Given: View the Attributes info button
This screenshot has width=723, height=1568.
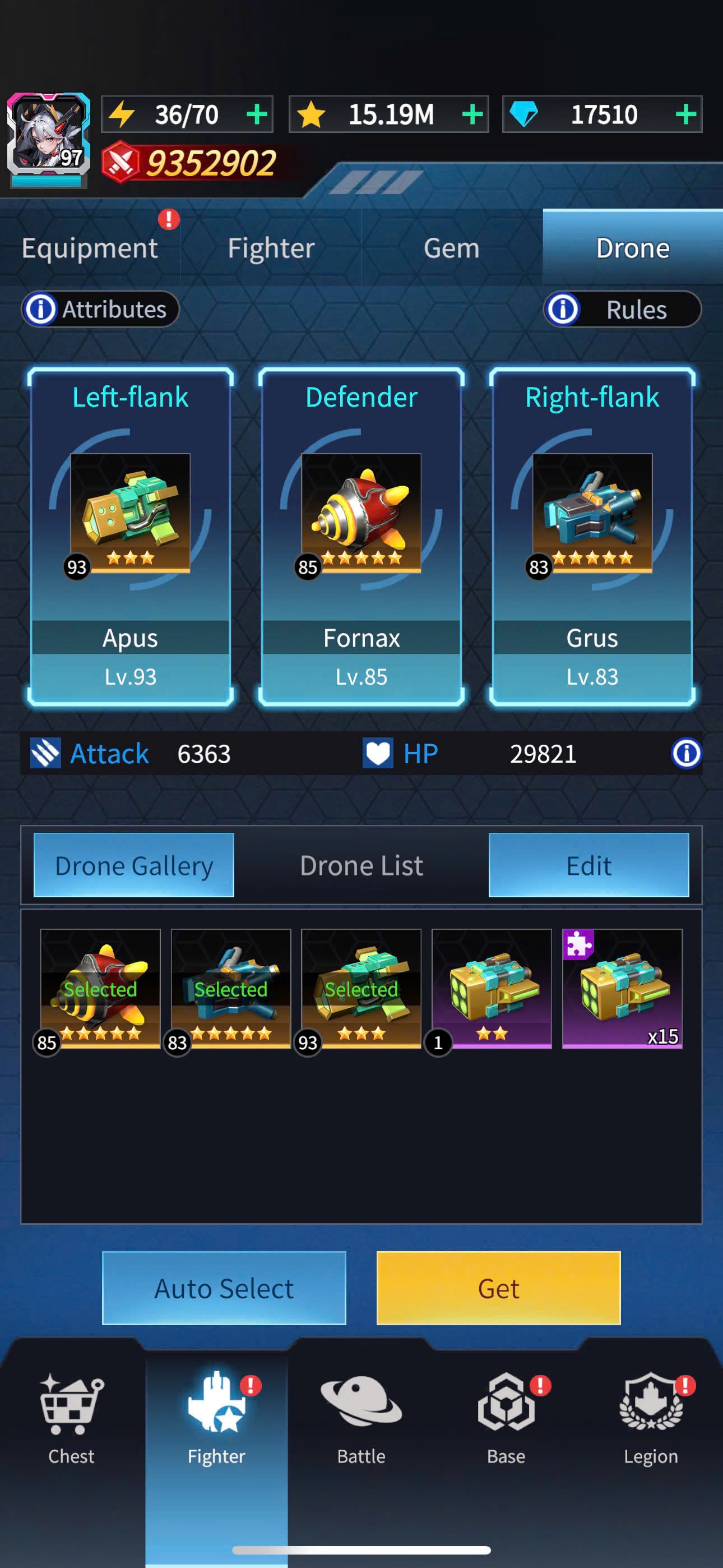Looking at the screenshot, I should coord(100,309).
